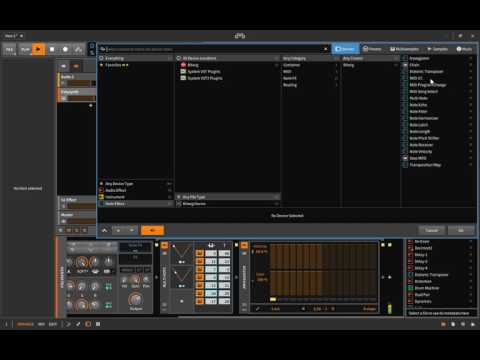The width and height of the screenshot is (480, 360).
Task: Filter by the MIDI category
Action: point(311,72)
